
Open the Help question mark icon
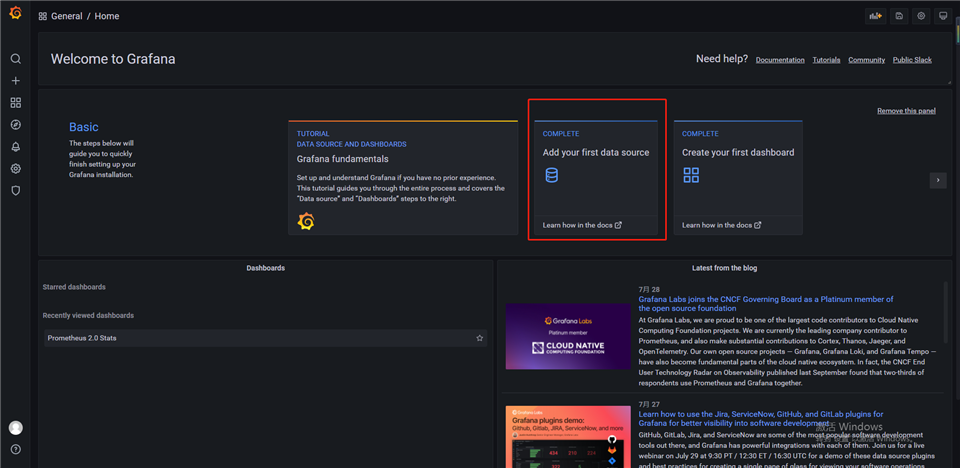click(x=16, y=449)
